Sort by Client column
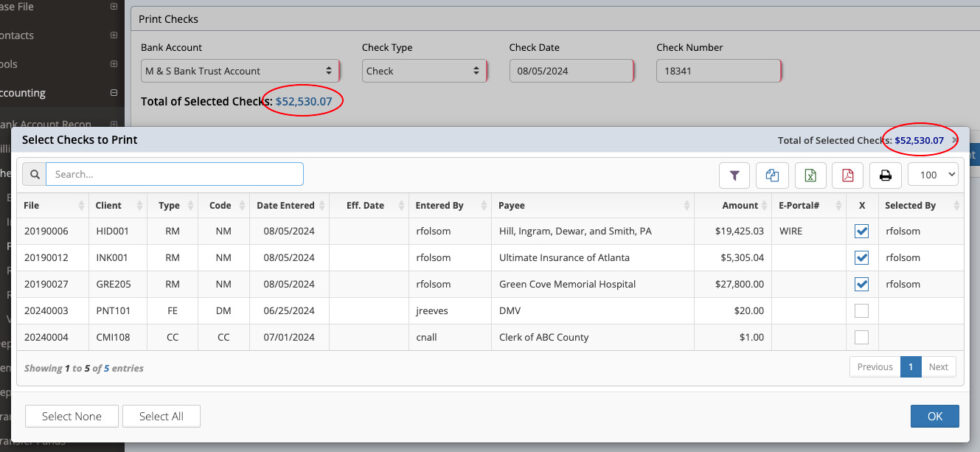Screen dimensions: 980x452 click(x=118, y=206)
